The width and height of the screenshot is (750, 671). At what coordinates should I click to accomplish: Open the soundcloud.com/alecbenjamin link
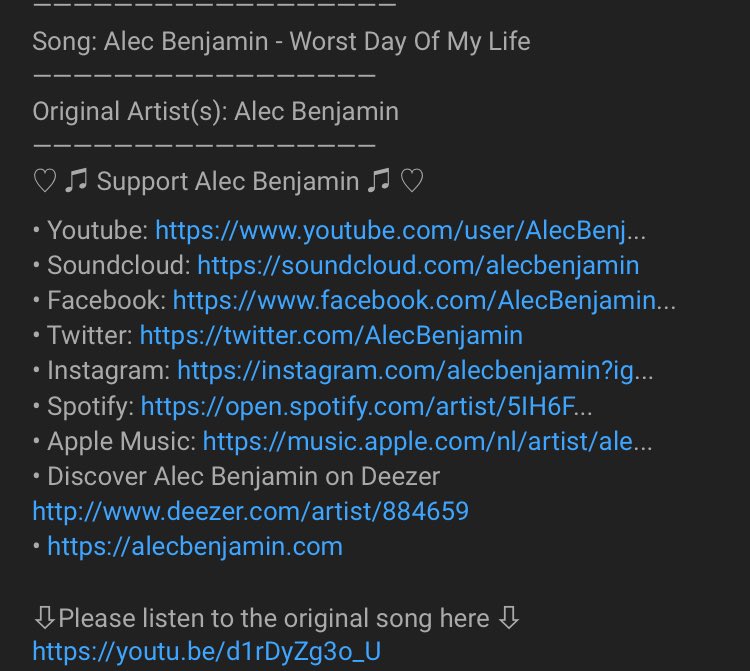point(418,265)
